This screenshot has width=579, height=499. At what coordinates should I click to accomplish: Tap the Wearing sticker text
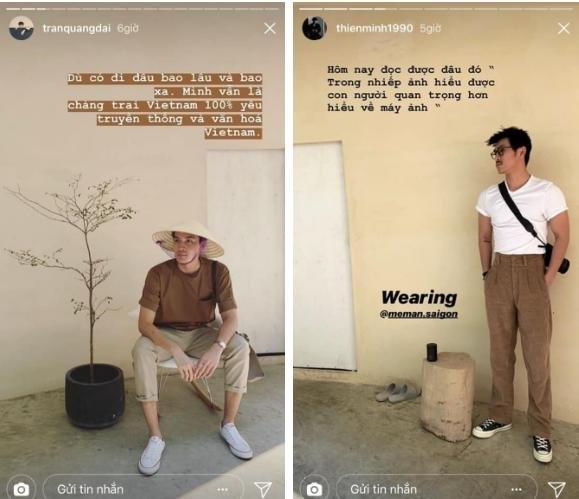click(419, 298)
